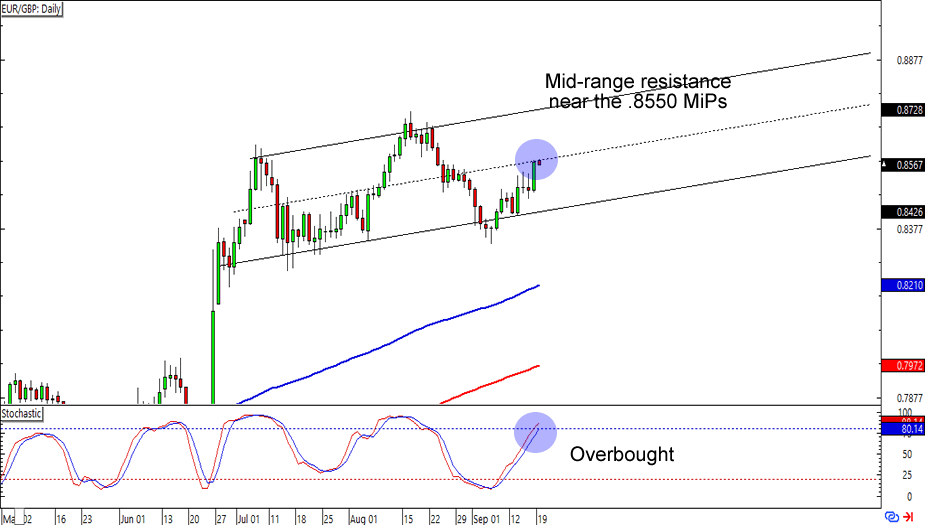Click the EUR/GBP: Daily chart title

click(31, 9)
